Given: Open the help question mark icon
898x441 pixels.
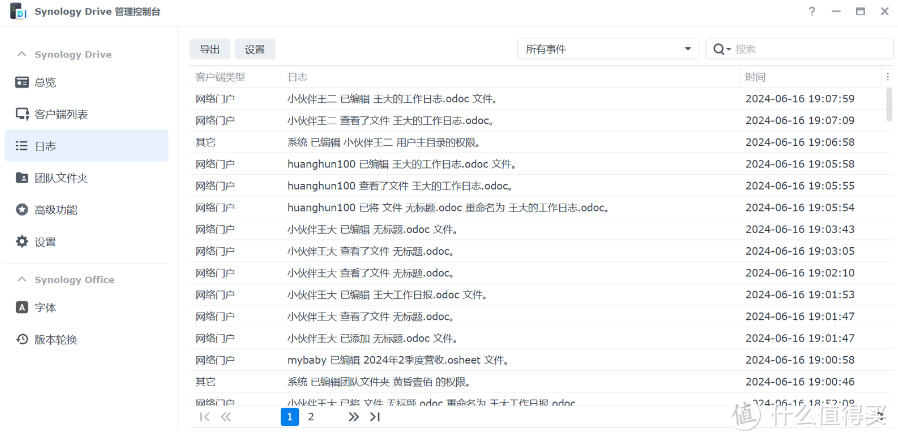Looking at the screenshot, I should click(812, 11).
